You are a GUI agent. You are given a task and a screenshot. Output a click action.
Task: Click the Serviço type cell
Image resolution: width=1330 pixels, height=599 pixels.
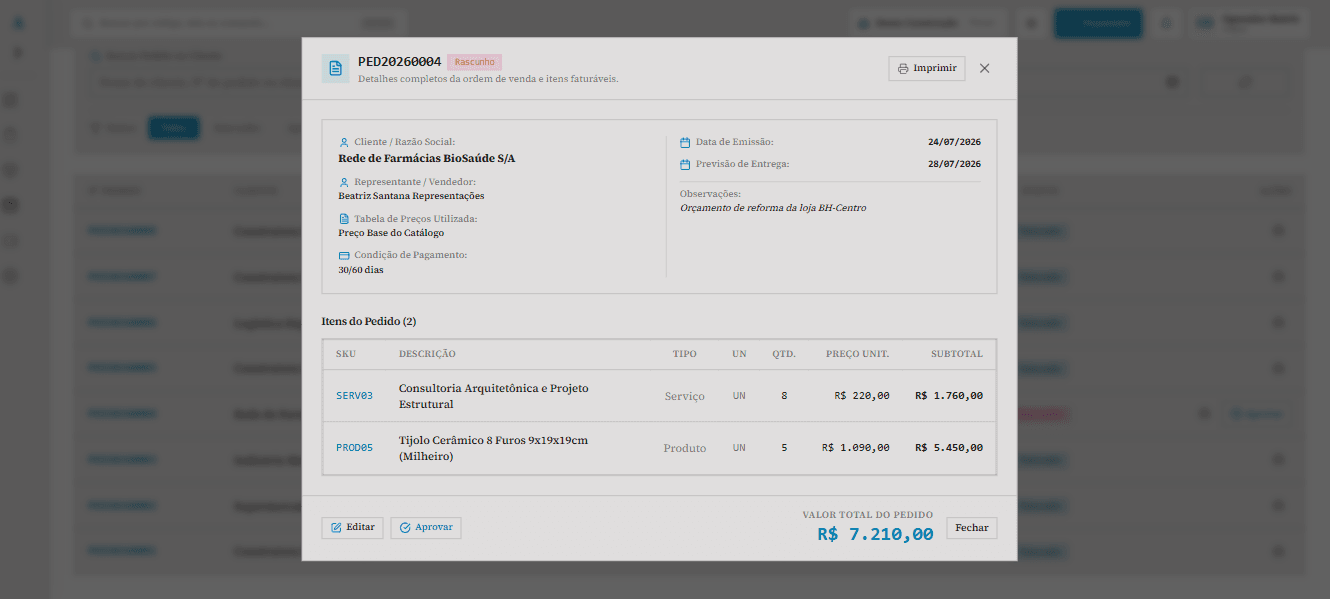click(685, 396)
